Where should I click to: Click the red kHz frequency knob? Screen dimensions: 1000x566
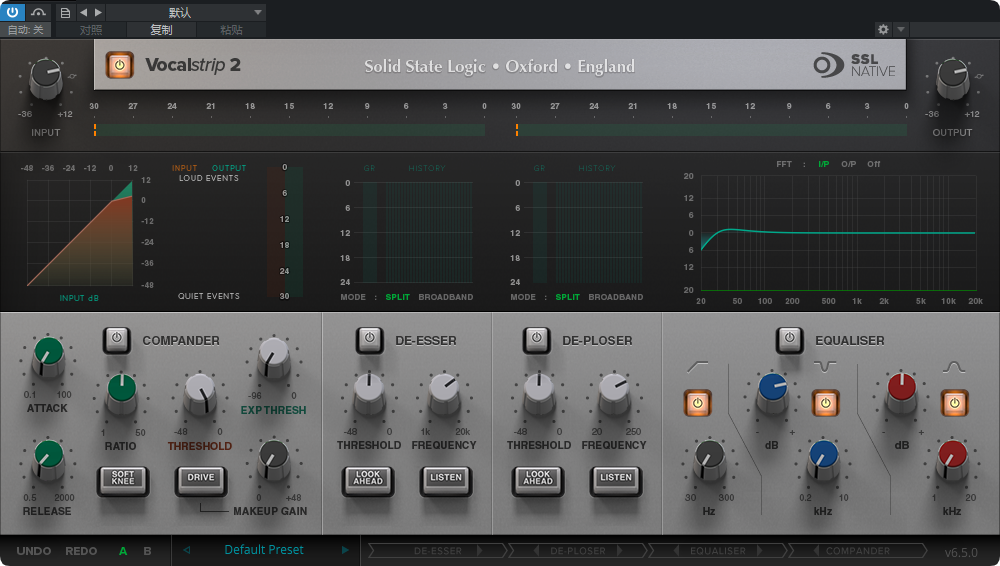point(952,459)
